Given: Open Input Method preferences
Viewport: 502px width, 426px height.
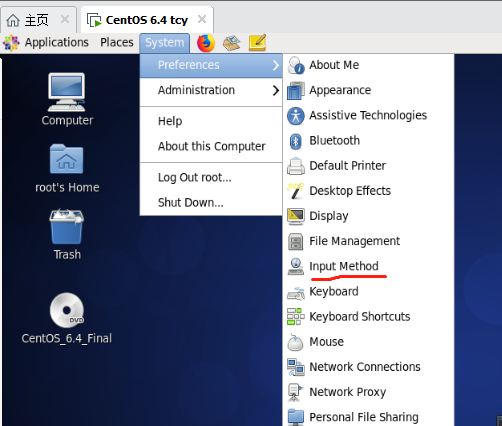Looking at the screenshot, I should (x=368, y=266).
